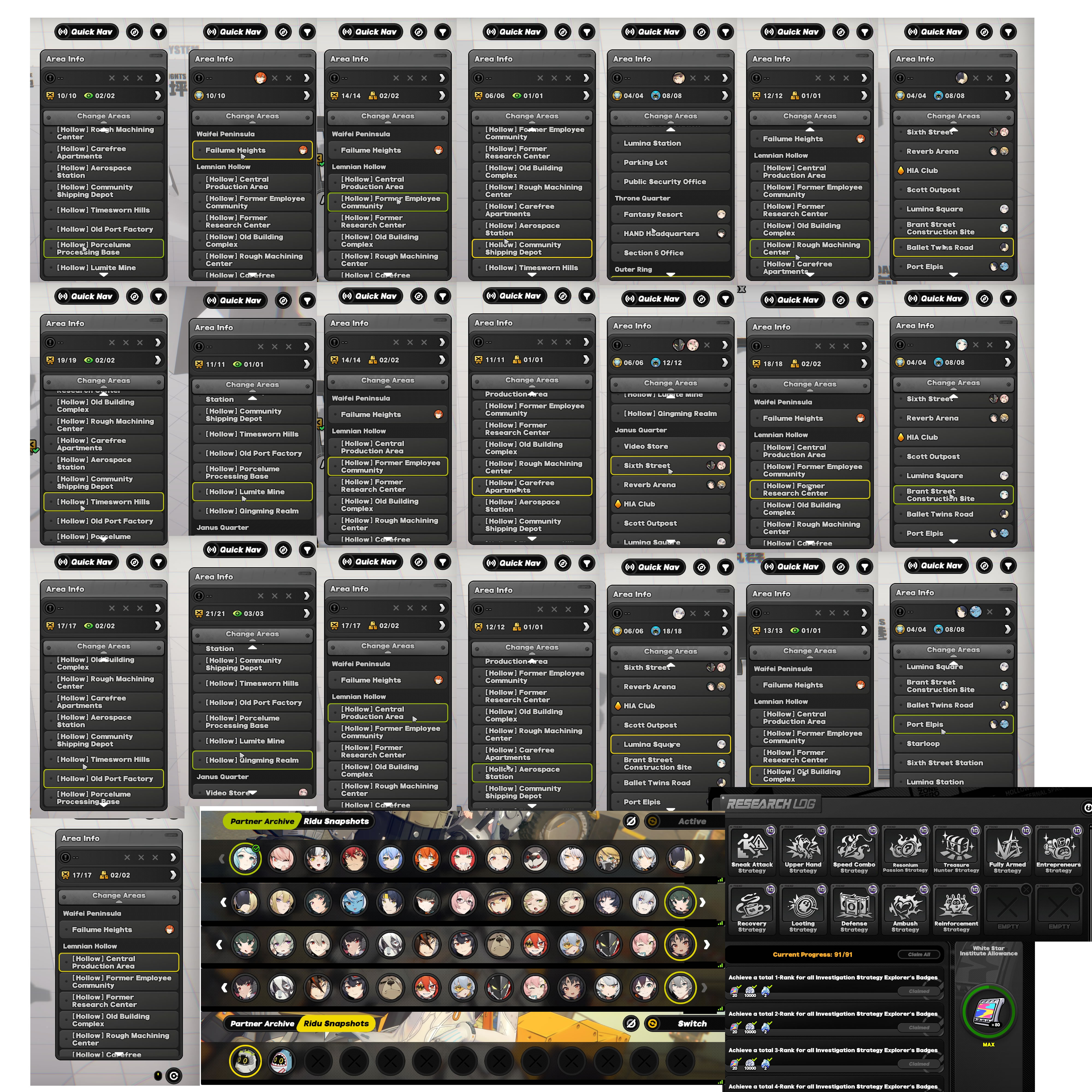
Task: Expand the arrow beside 21/21 count
Action: point(306,613)
